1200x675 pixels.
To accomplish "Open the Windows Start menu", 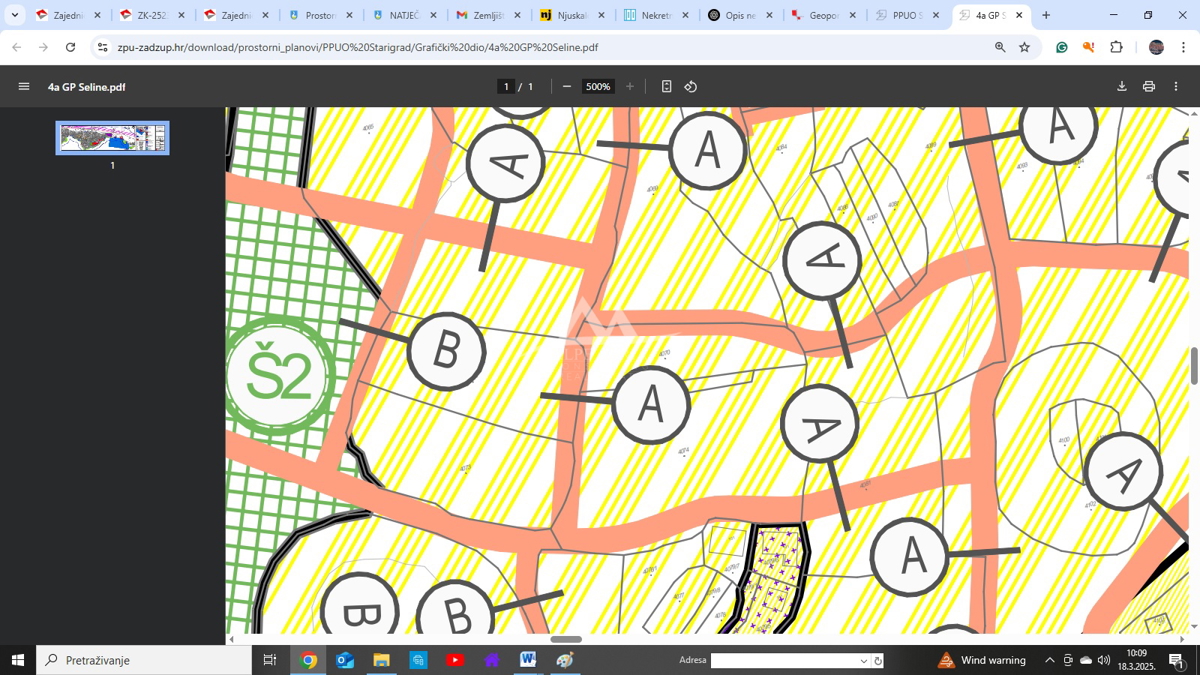I will pyautogui.click(x=17, y=660).
